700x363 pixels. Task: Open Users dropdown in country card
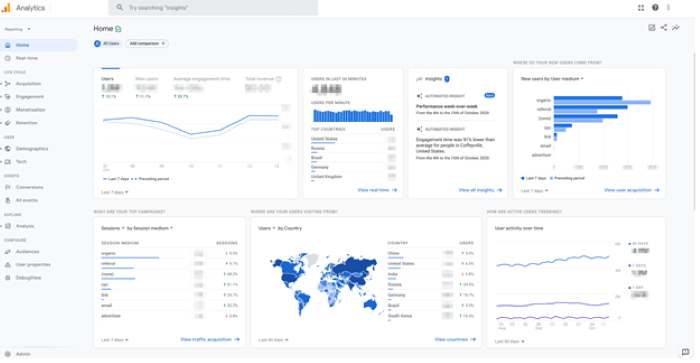267,228
